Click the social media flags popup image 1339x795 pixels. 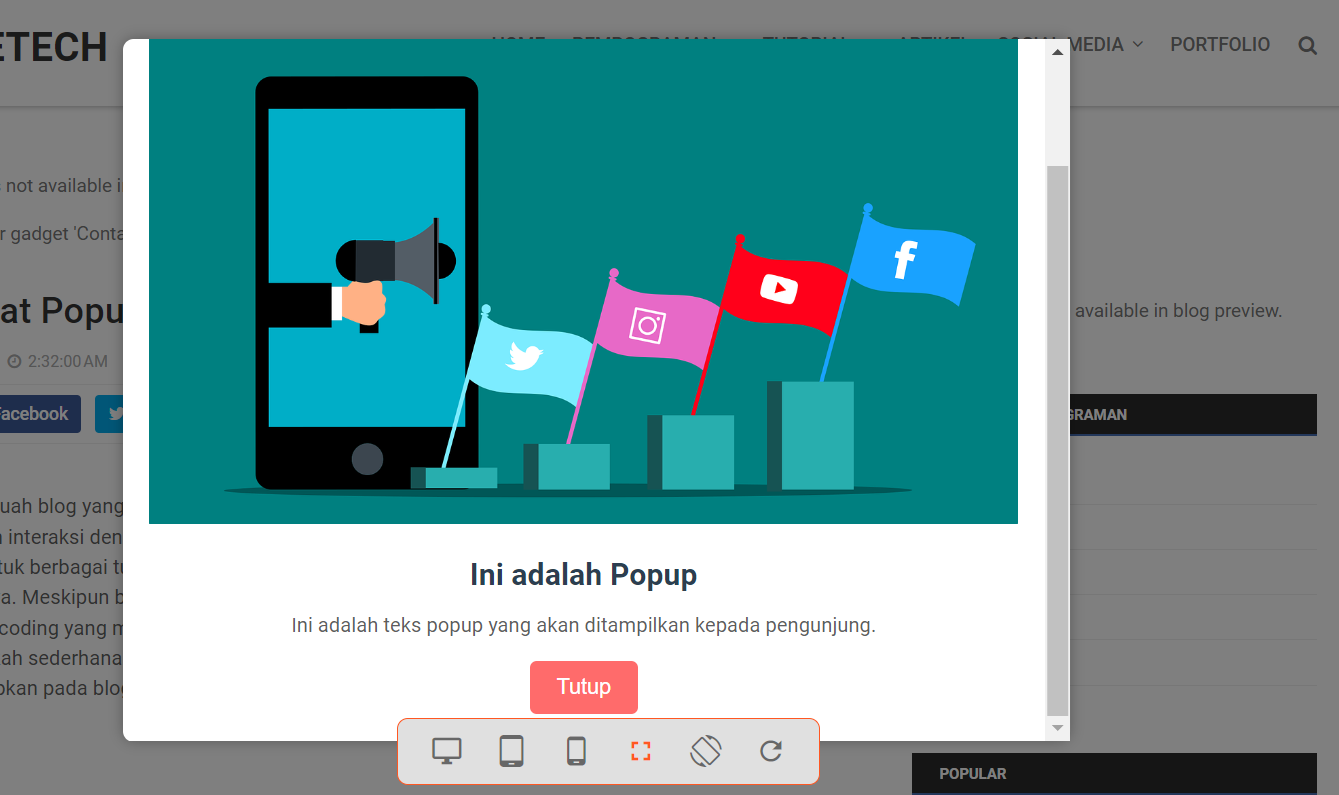pos(583,281)
